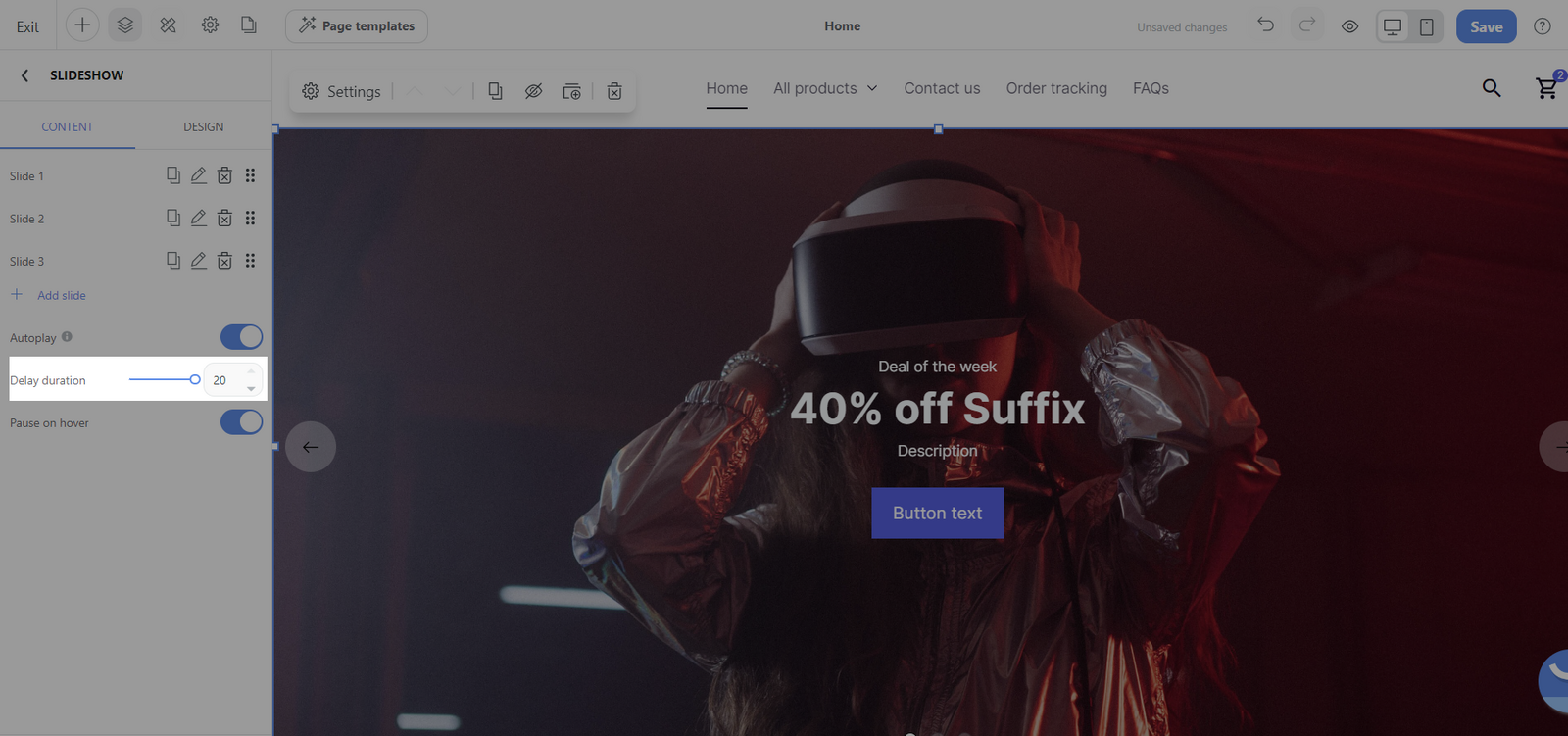Switch to desktop view
Image resolution: width=1568 pixels, height=736 pixels.
(x=1393, y=26)
